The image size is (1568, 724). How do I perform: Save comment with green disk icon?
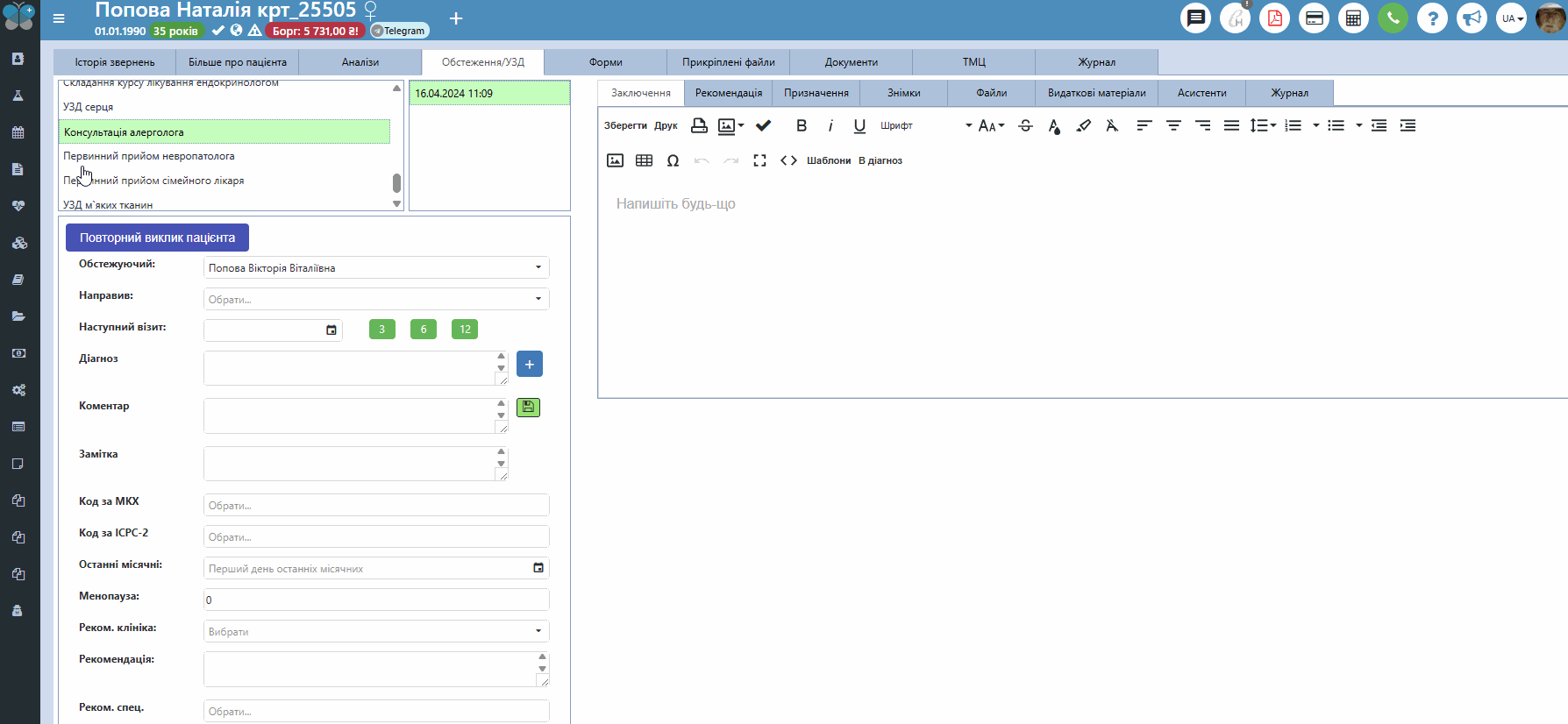(x=528, y=407)
